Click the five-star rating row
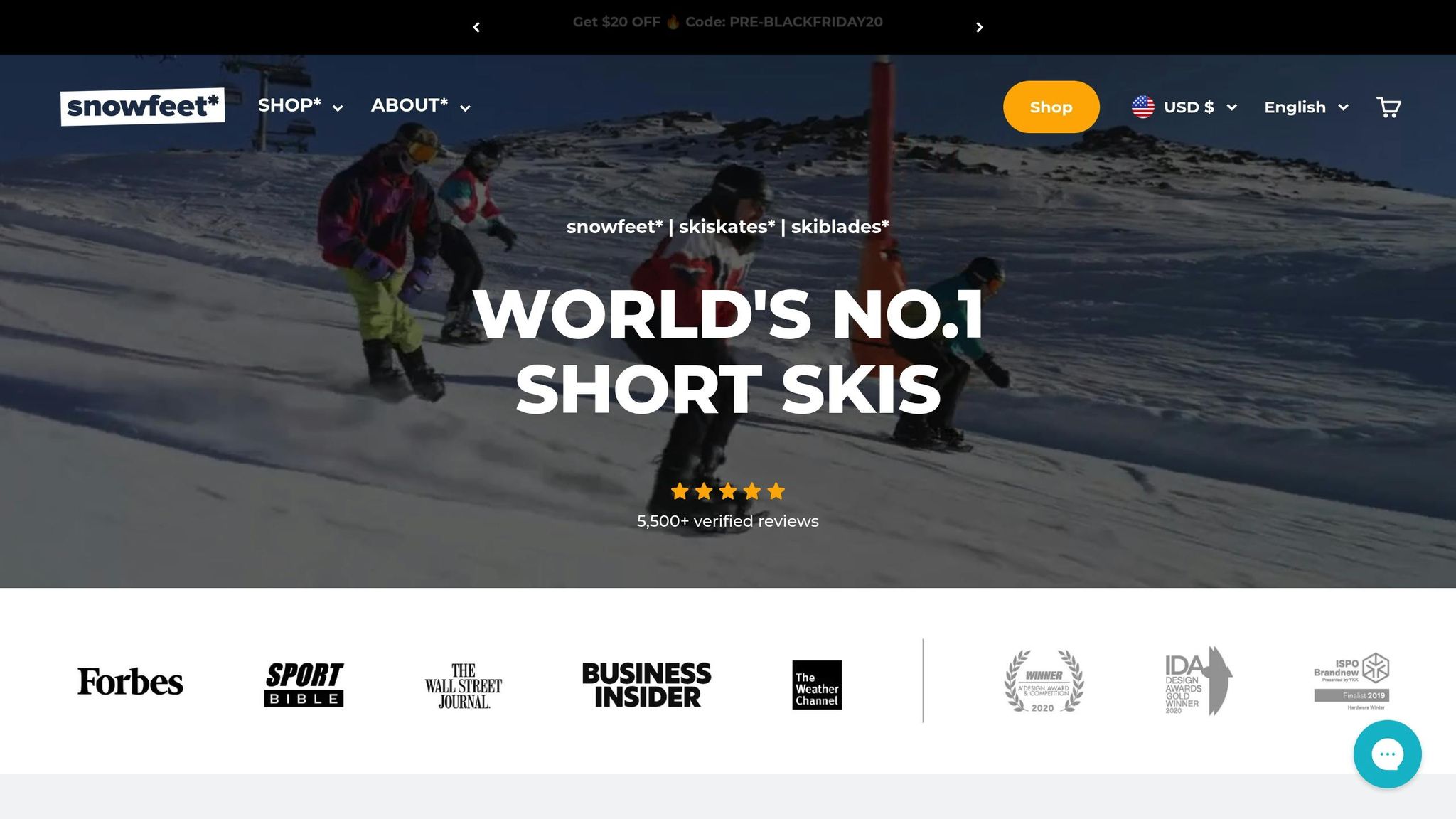1456x819 pixels. [x=727, y=491]
